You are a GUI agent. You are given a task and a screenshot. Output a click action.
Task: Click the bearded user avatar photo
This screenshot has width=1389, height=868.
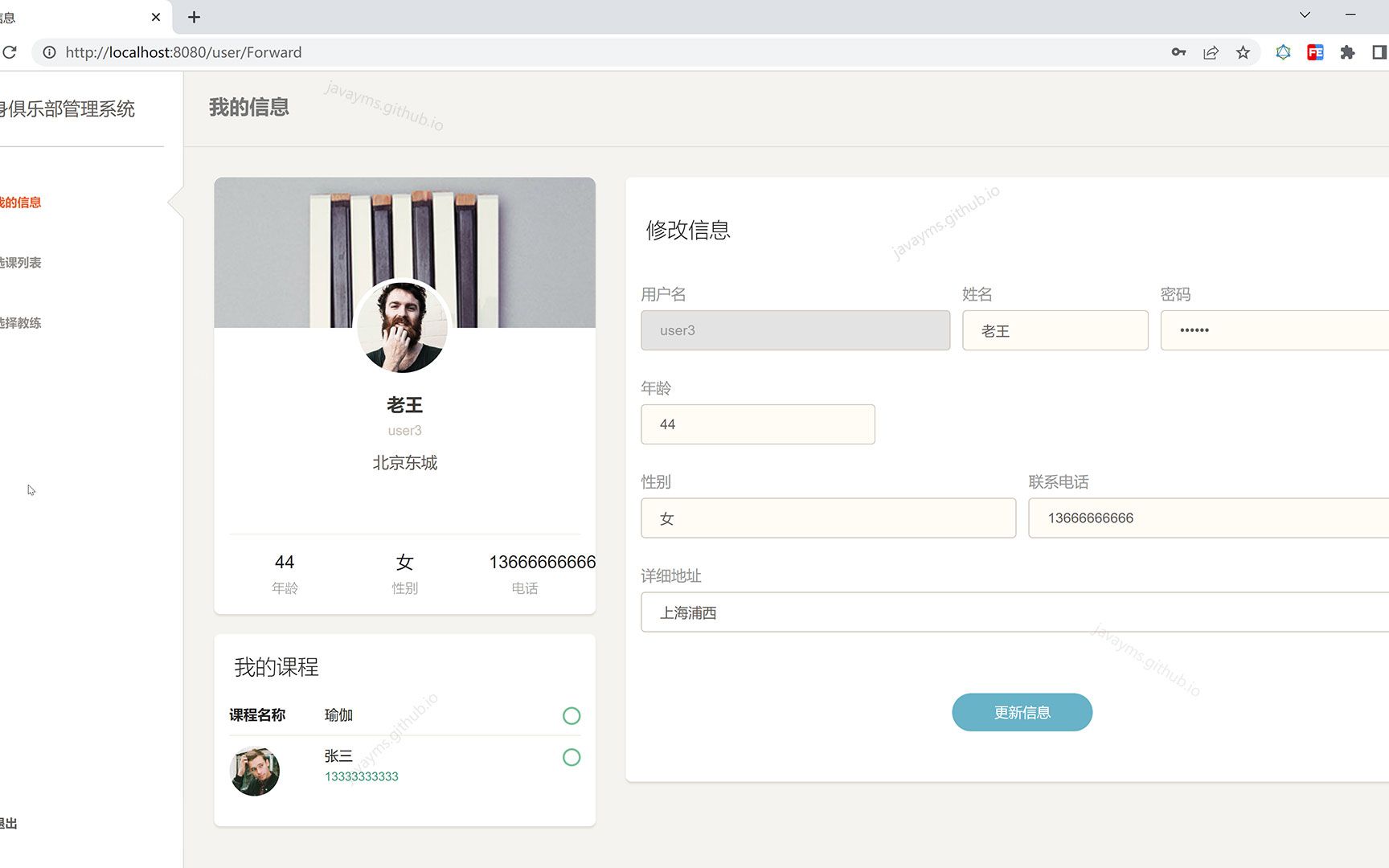tap(402, 326)
